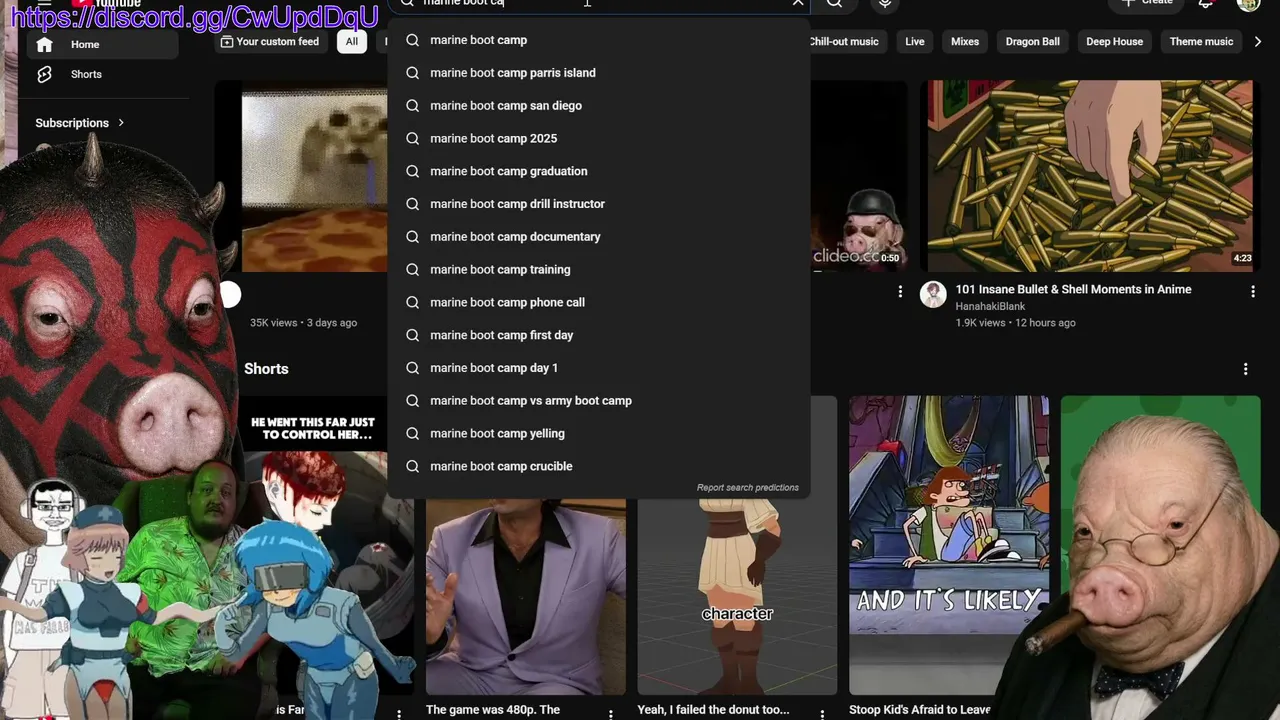1280x720 pixels.
Task: Open the account avatar menu
Action: (1248, 5)
